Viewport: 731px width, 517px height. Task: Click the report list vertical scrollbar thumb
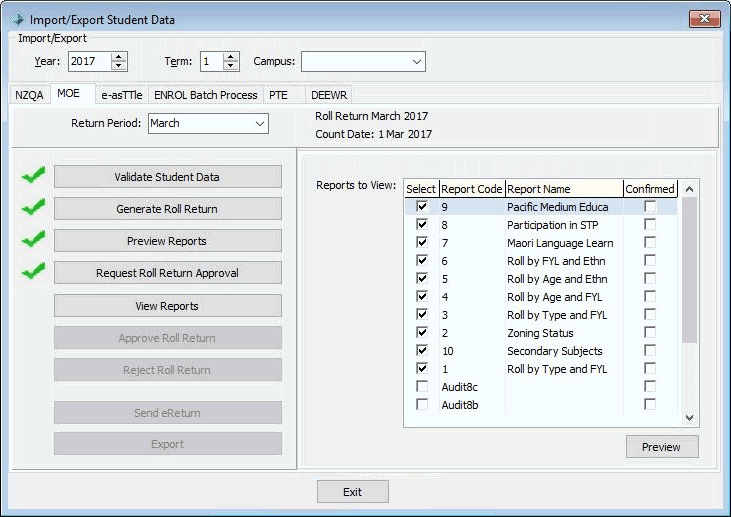(690, 269)
